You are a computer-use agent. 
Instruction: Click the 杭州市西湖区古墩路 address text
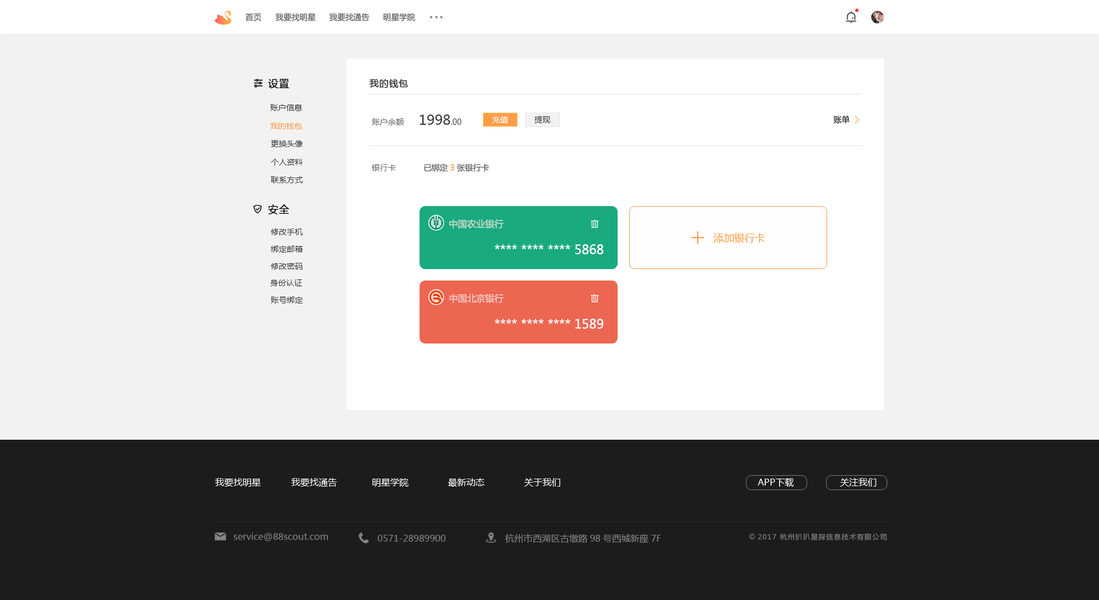[582, 538]
